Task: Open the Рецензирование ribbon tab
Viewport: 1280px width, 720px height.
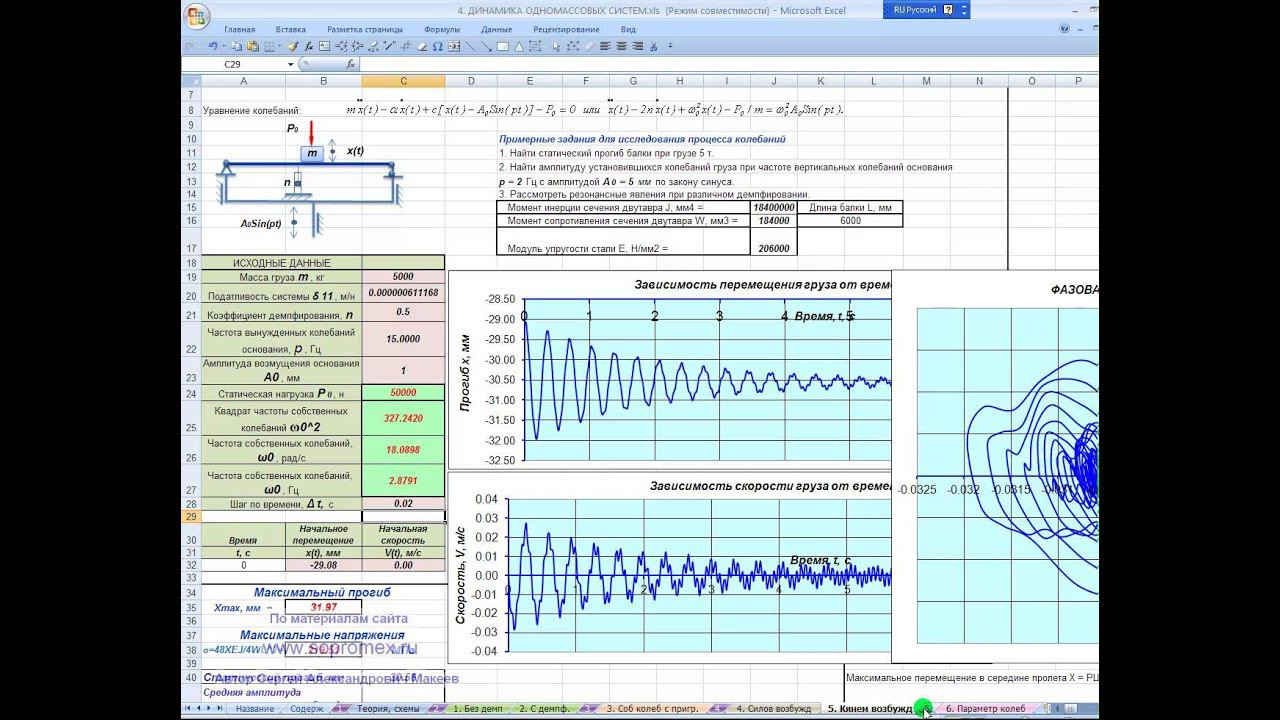Action: click(567, 30)
